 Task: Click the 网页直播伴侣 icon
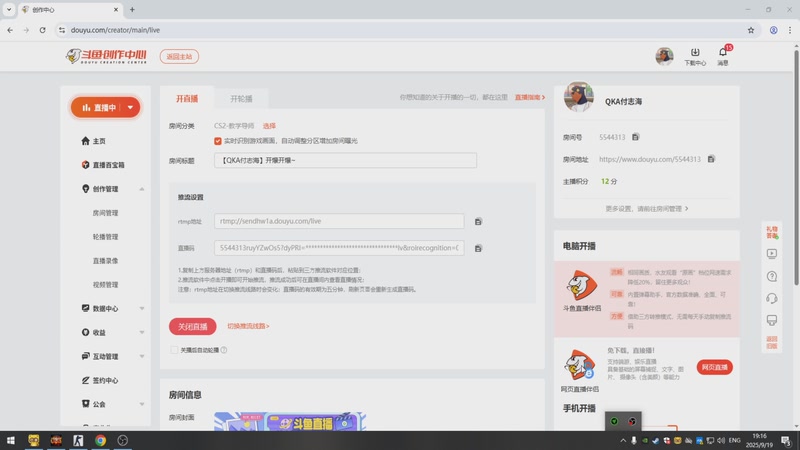pos(580,364)
